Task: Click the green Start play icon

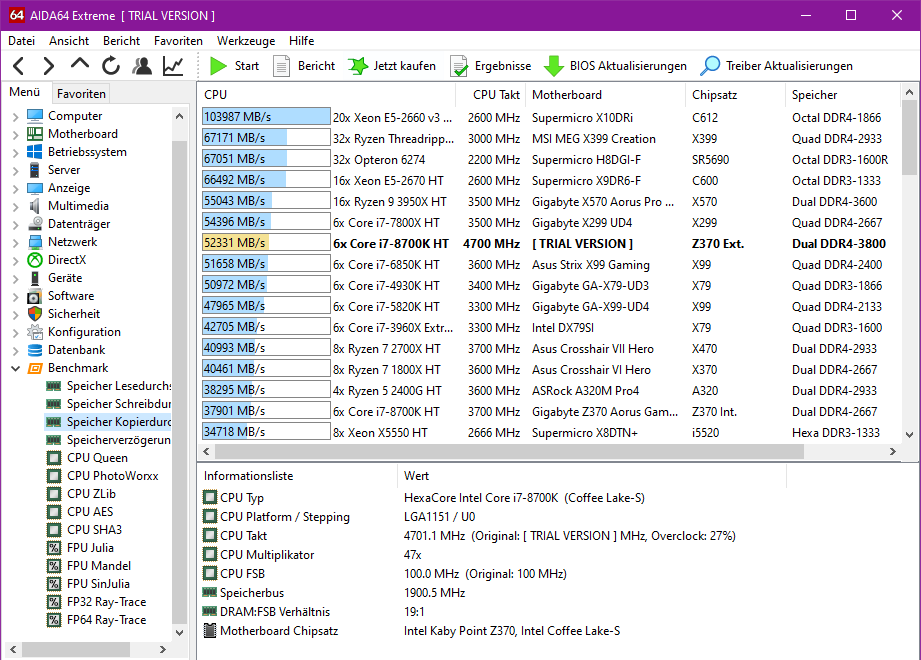Action: click(218, 66)
